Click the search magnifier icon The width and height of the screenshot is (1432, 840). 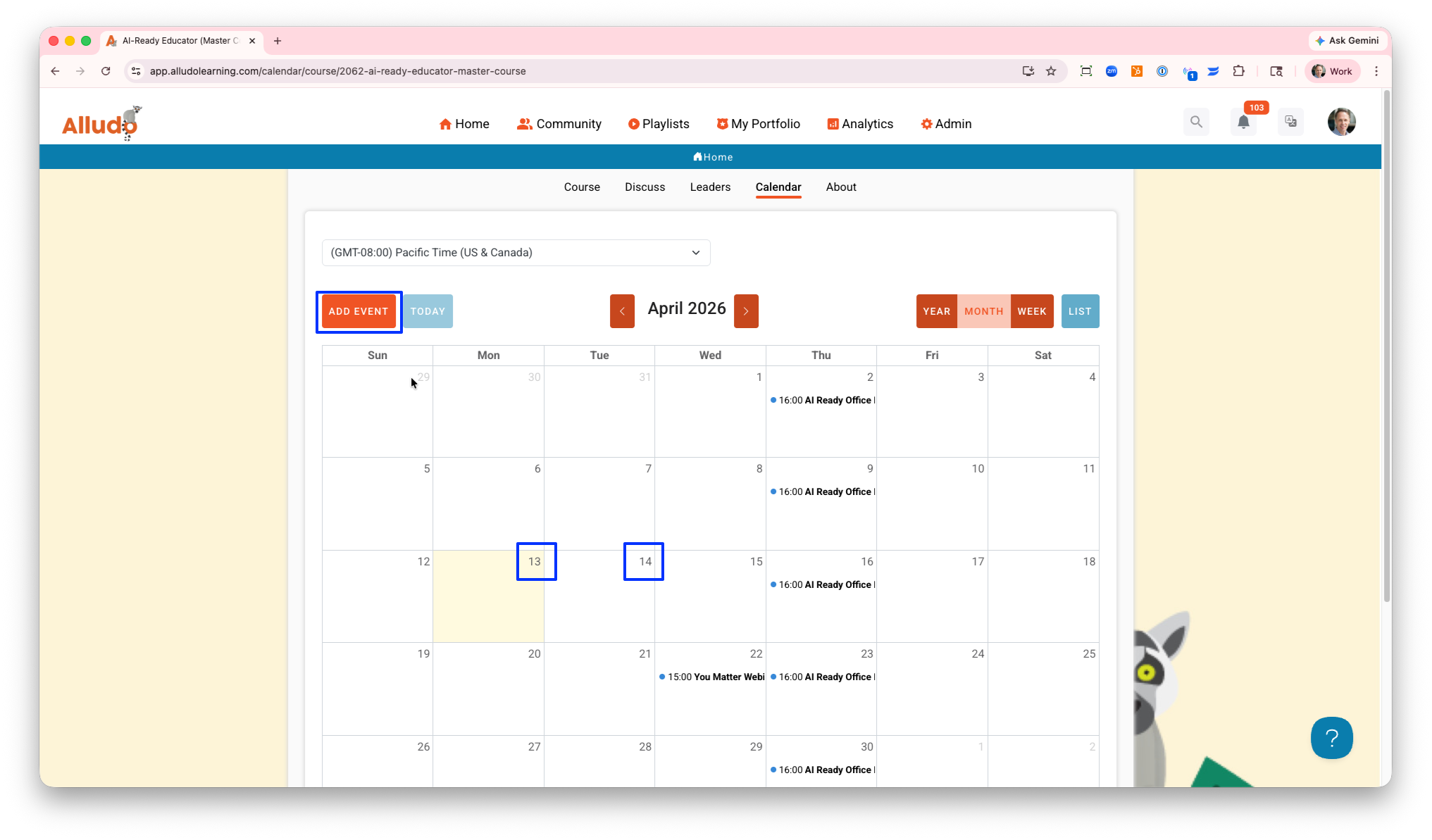(1196, 122)
